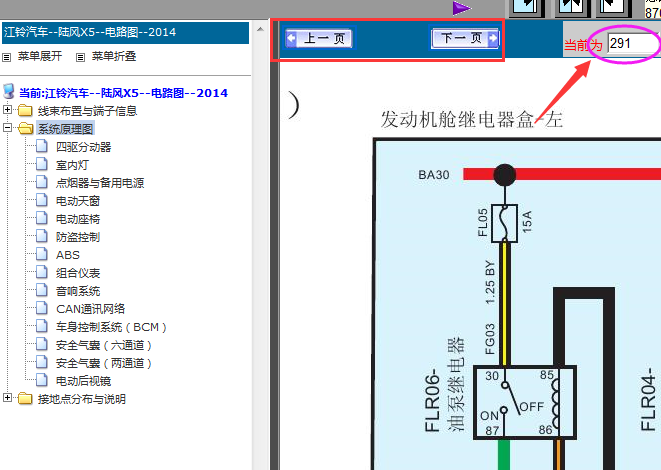Expand the 接地点分布与说明 folder

pos(7,397)
